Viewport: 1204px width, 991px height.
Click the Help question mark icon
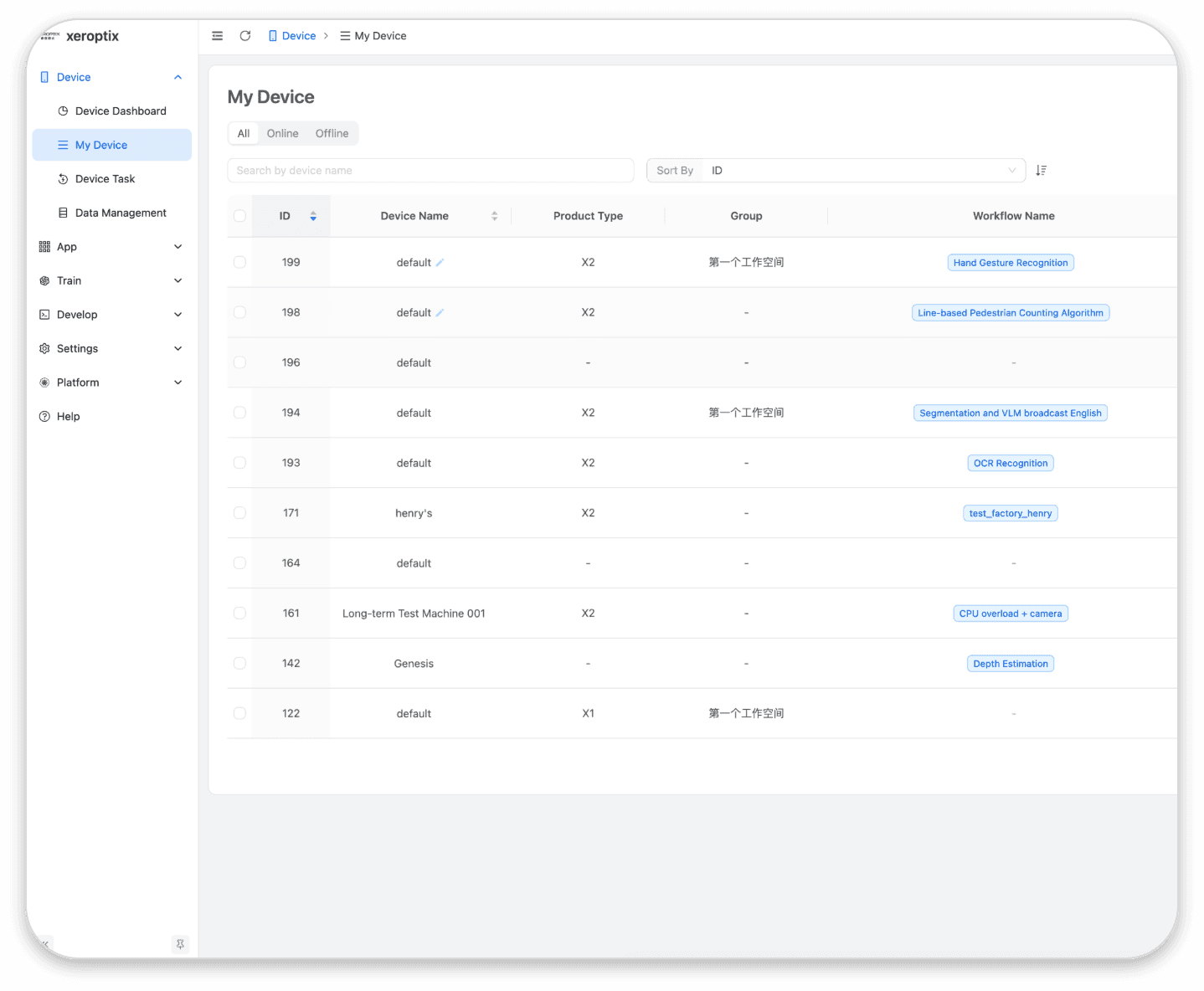pos(44,417)
